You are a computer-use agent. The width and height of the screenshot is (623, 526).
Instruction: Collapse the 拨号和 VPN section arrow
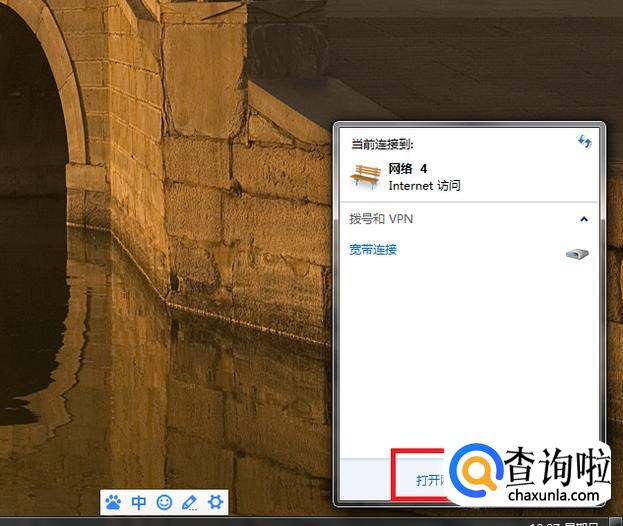(x=584, y=219)
